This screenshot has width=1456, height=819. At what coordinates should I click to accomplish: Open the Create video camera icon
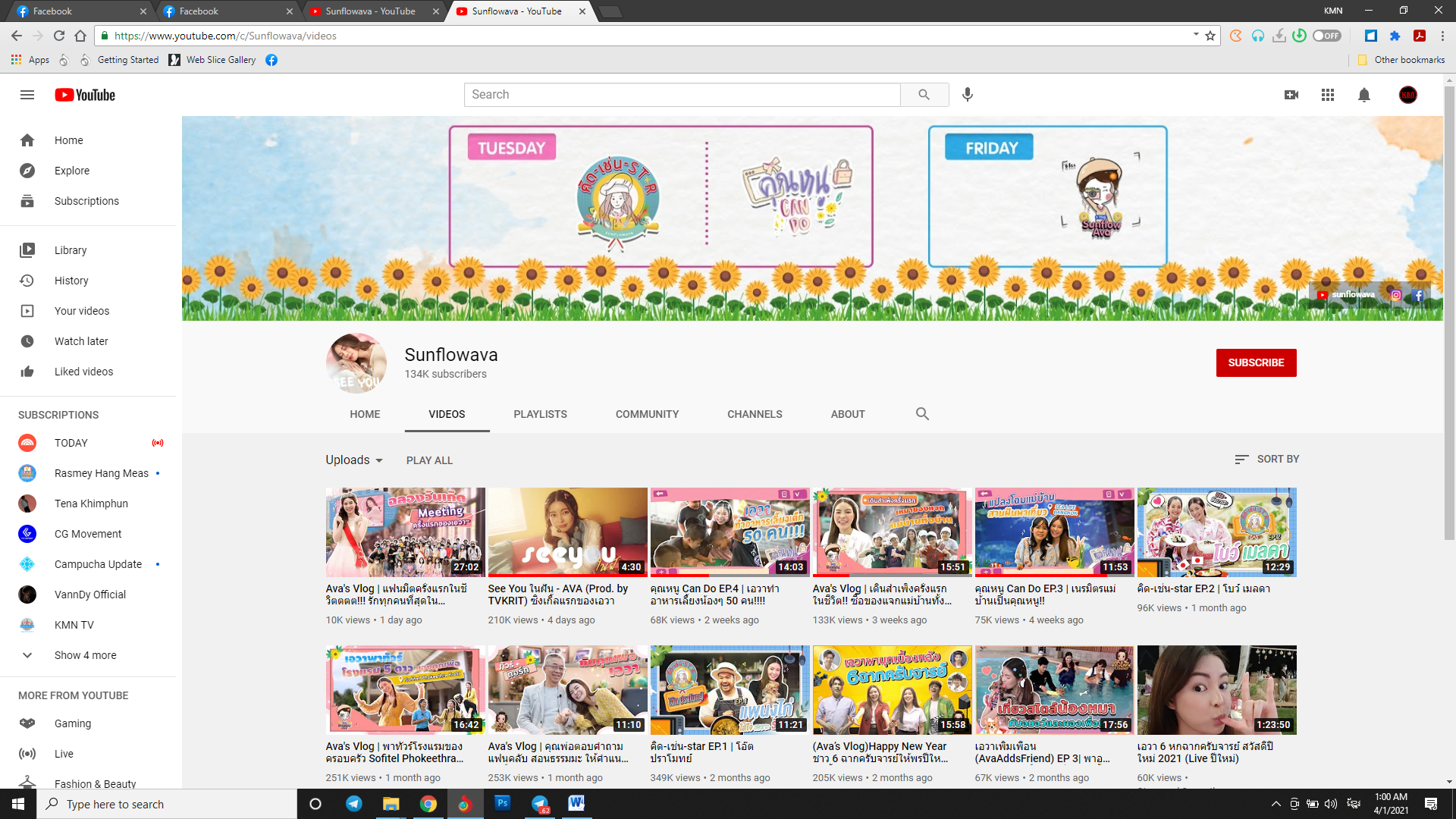(1291, 95)
